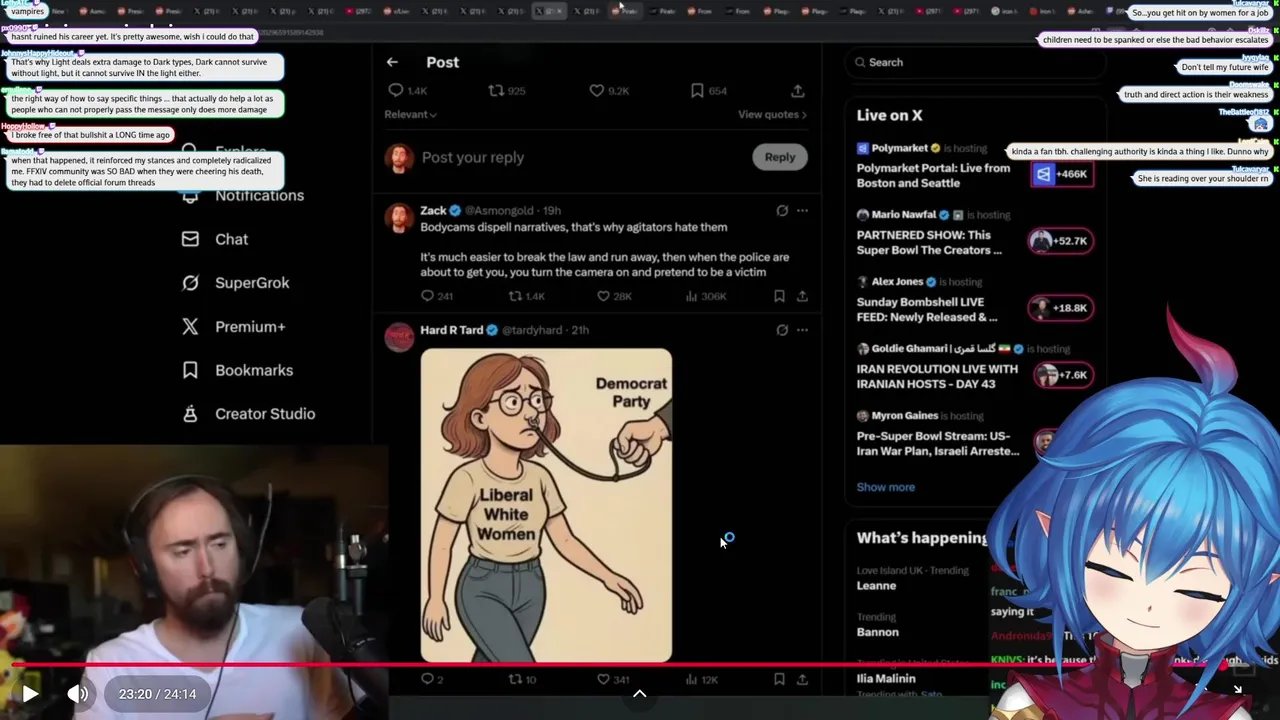Image resolution: width=1280 pixels, height=720 pixels.
Task: Like the main post with 9.2K
Action: [596, 91]
